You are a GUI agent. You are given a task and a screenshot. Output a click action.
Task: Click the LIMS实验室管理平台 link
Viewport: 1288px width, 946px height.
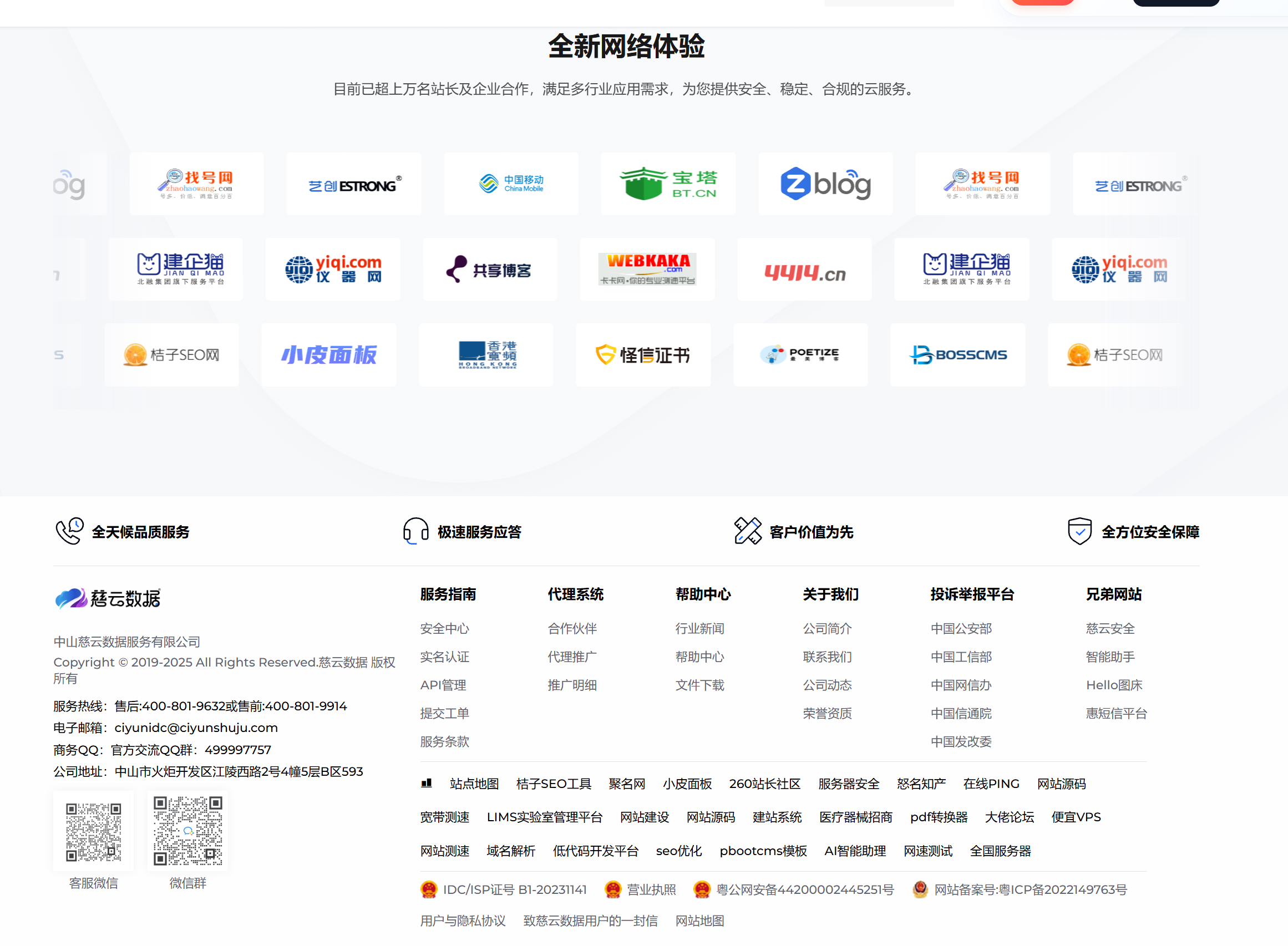545,818
